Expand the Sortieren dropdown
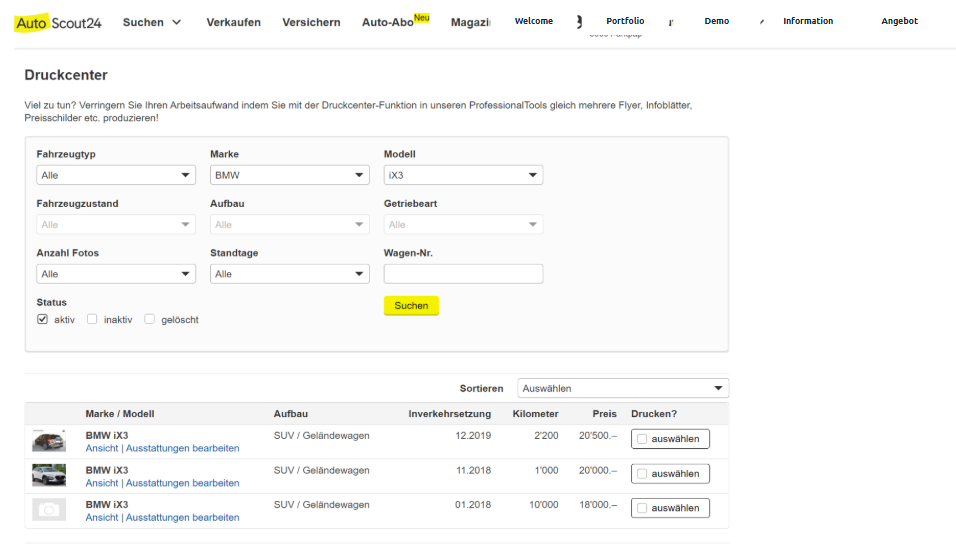This screenshot has height=544, width=956. (623, 388)
